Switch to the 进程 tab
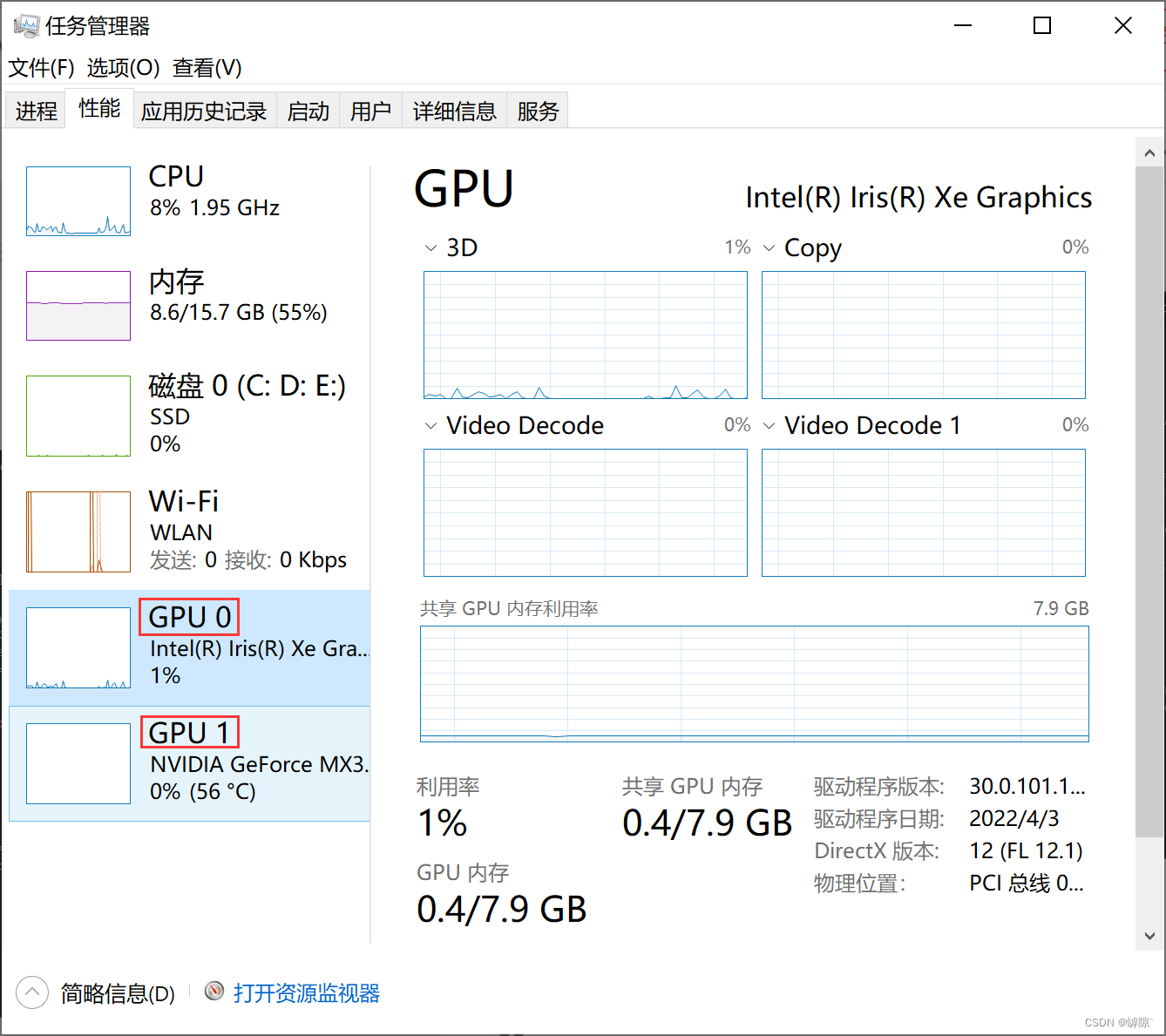This screenshot has height=1036, width=1166. coord(36,111)
